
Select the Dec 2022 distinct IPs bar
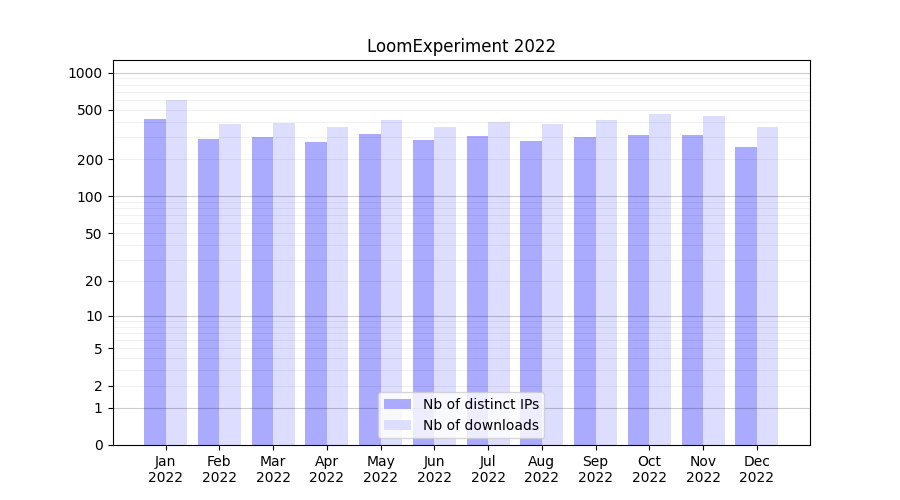tap(746, 296)
